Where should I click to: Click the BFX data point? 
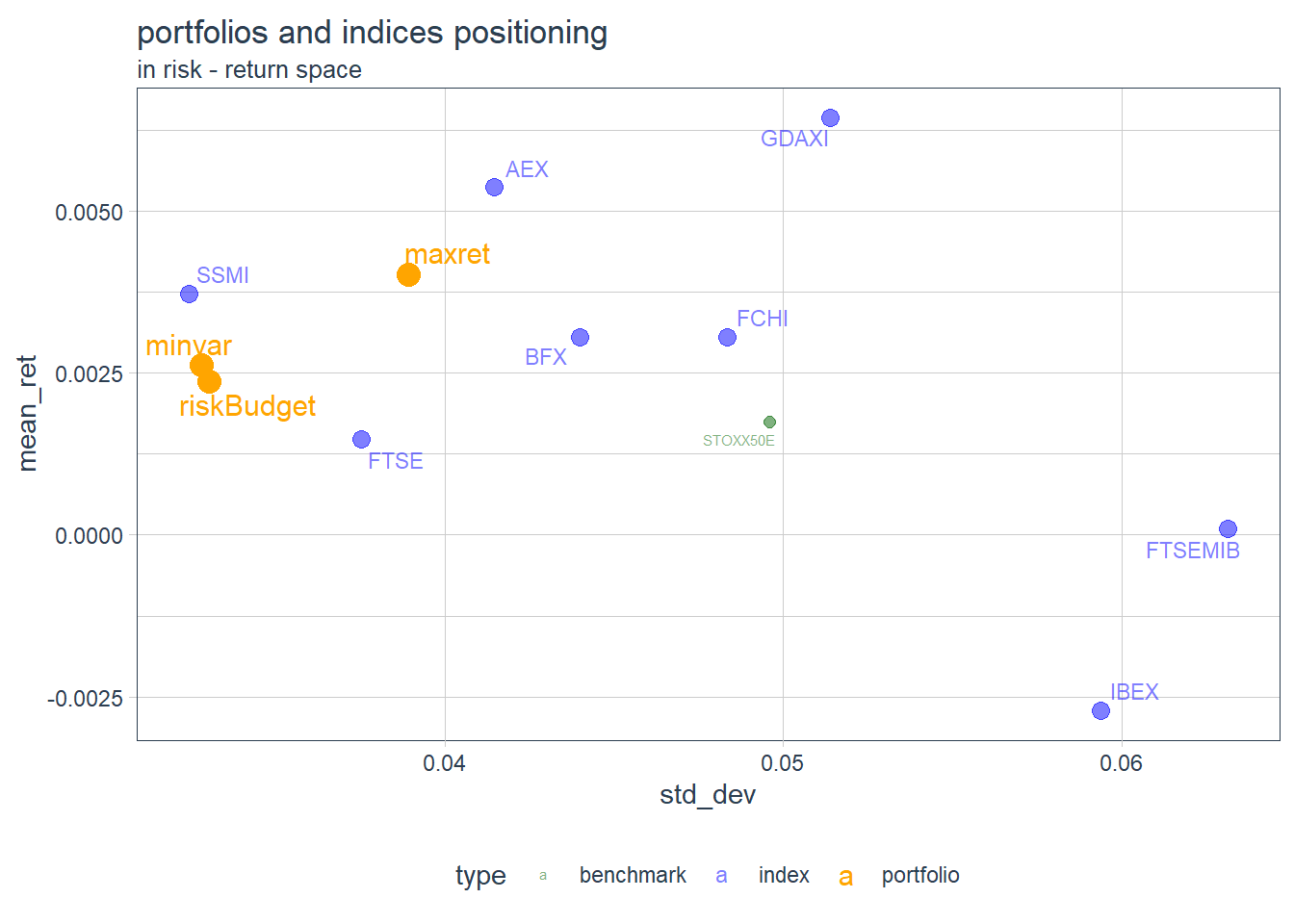click(x=580, y=337)
